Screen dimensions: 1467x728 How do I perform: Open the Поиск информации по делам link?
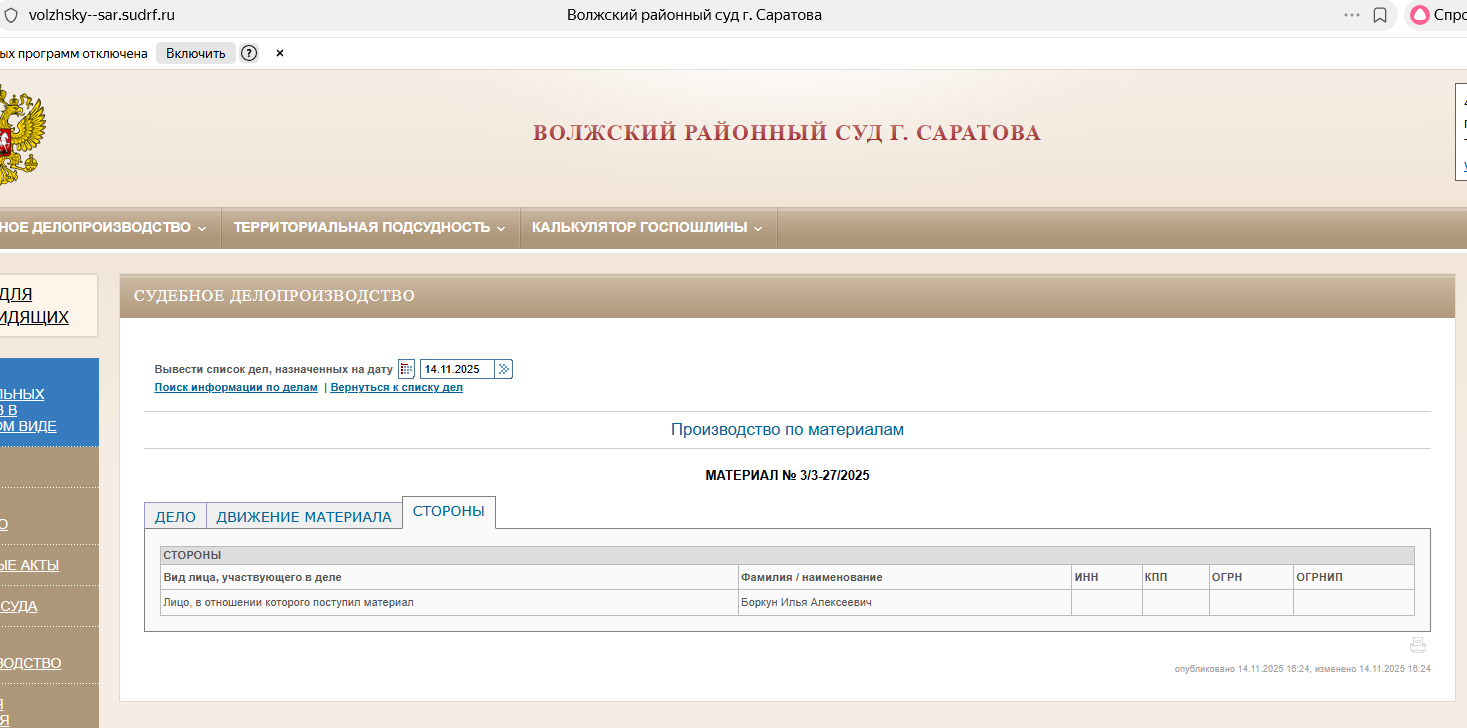pyautogui.click(x=236, y=388)
